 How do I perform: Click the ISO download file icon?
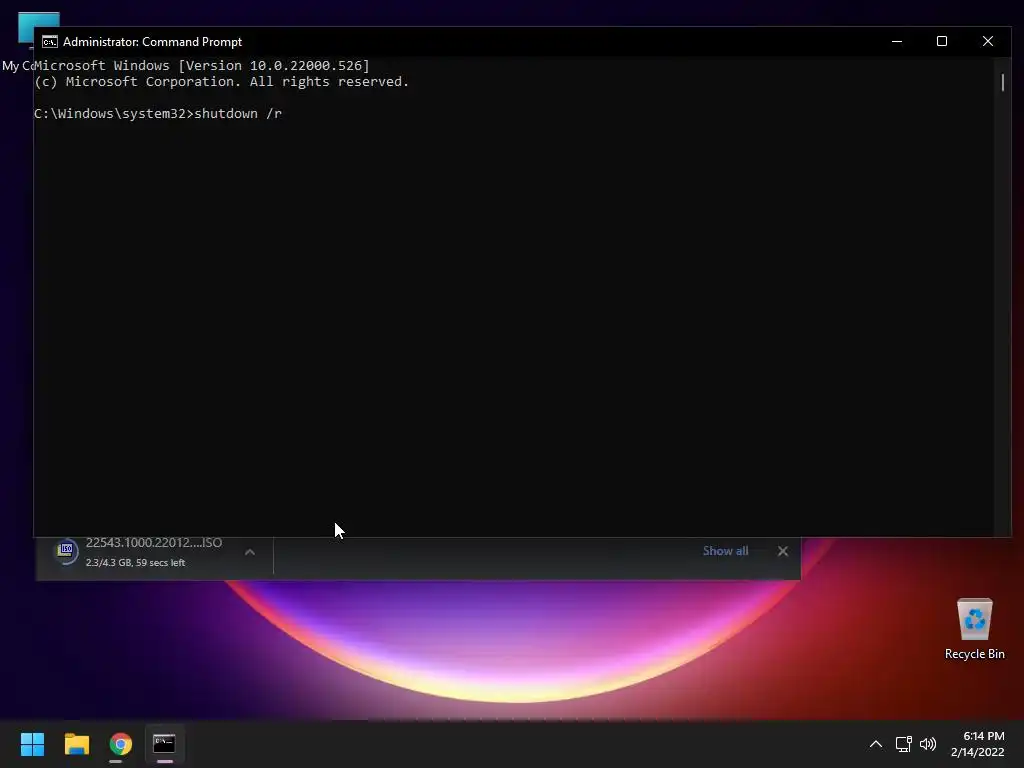66,551
